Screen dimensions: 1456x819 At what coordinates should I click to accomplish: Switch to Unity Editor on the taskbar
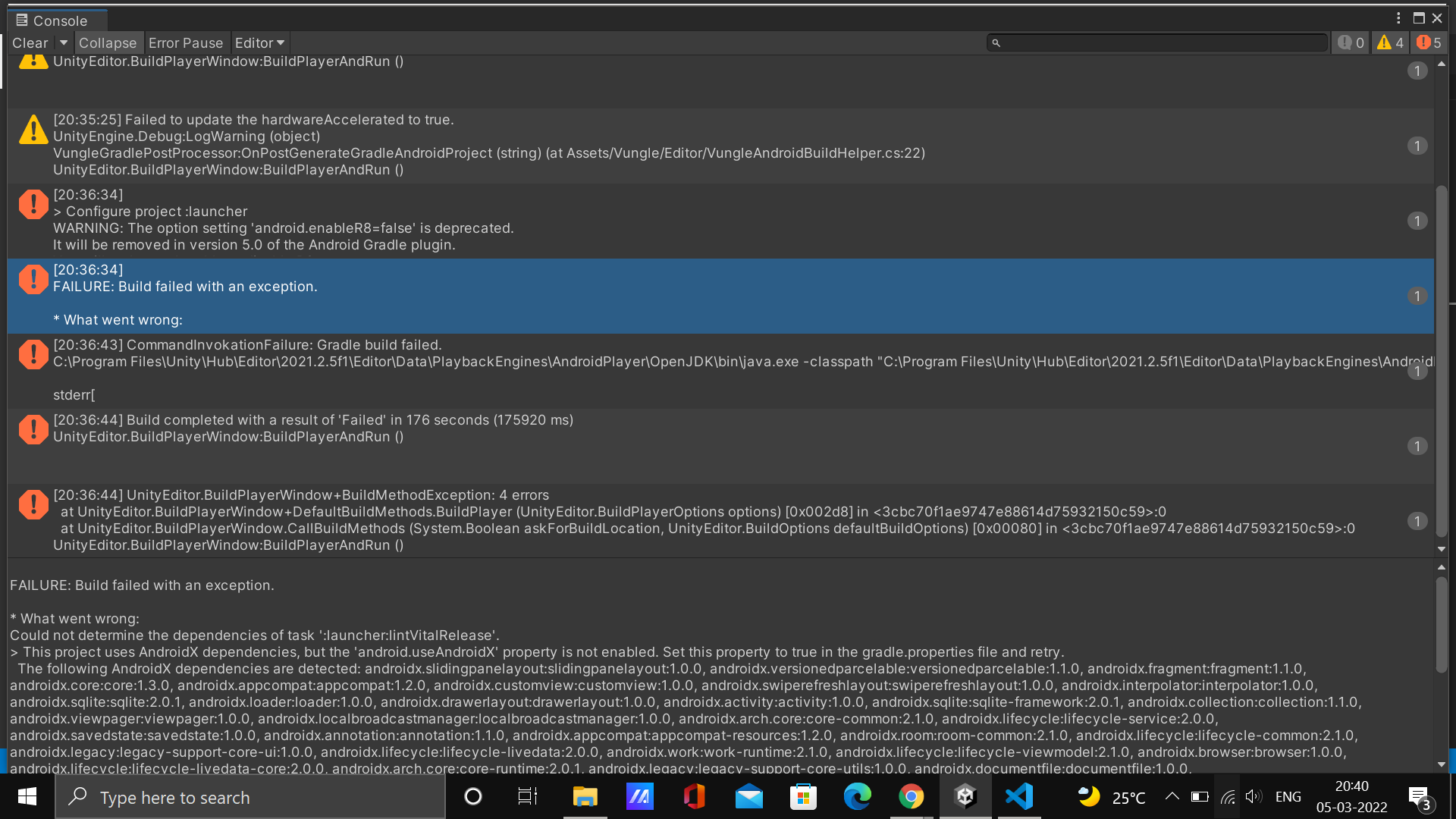965,796
